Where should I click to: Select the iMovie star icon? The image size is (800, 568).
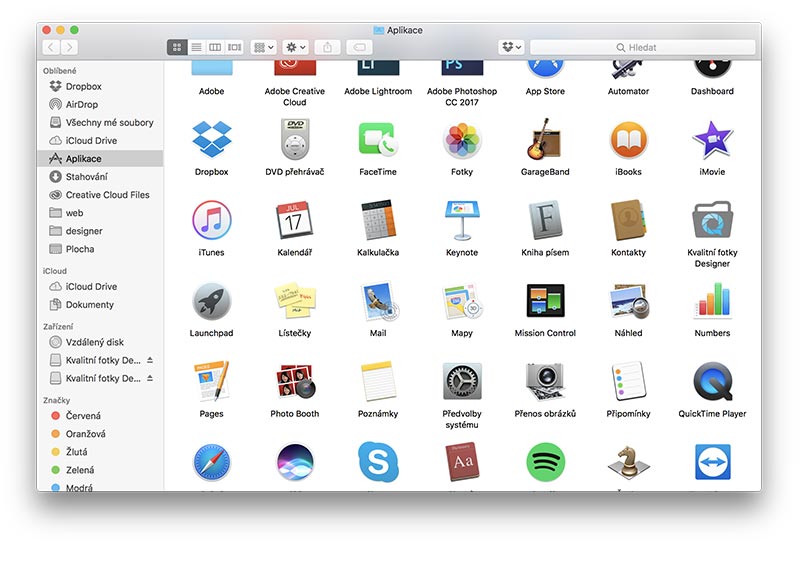(x=712, y=139)
